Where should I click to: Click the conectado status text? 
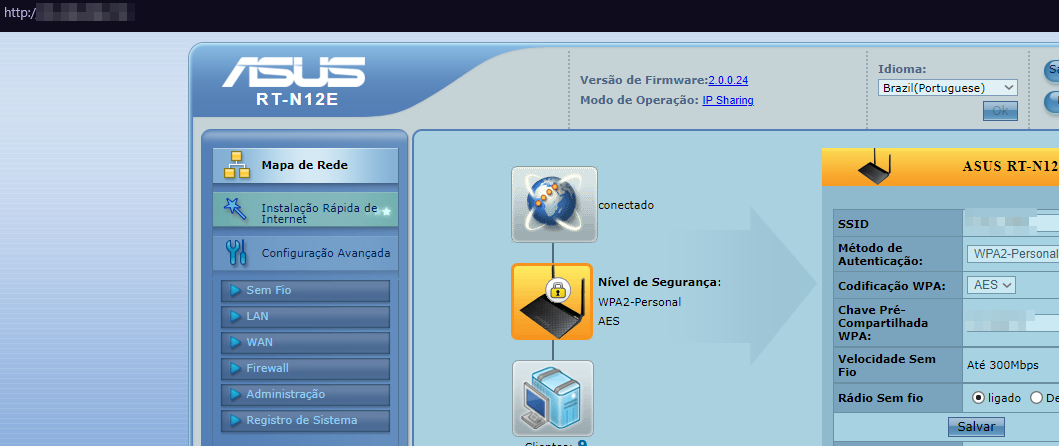coord(626,205)
